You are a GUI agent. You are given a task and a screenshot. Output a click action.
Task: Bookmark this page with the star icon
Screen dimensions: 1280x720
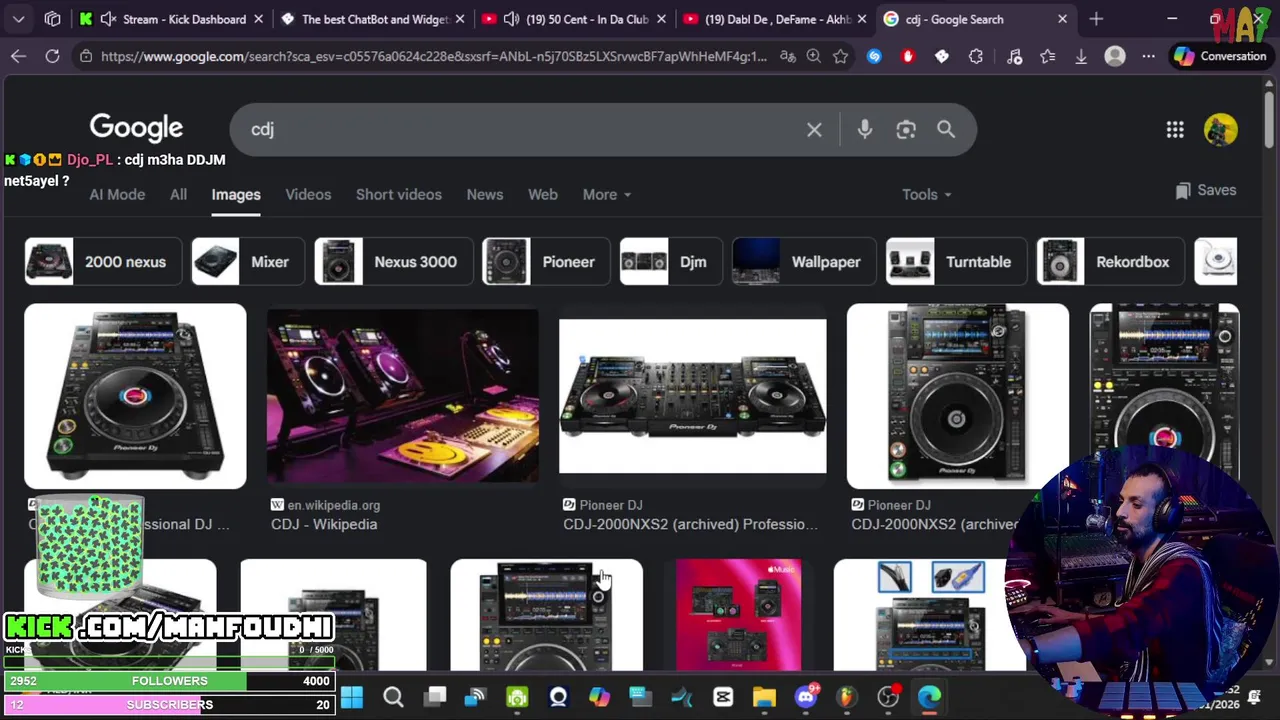click(x=841, y=57)
